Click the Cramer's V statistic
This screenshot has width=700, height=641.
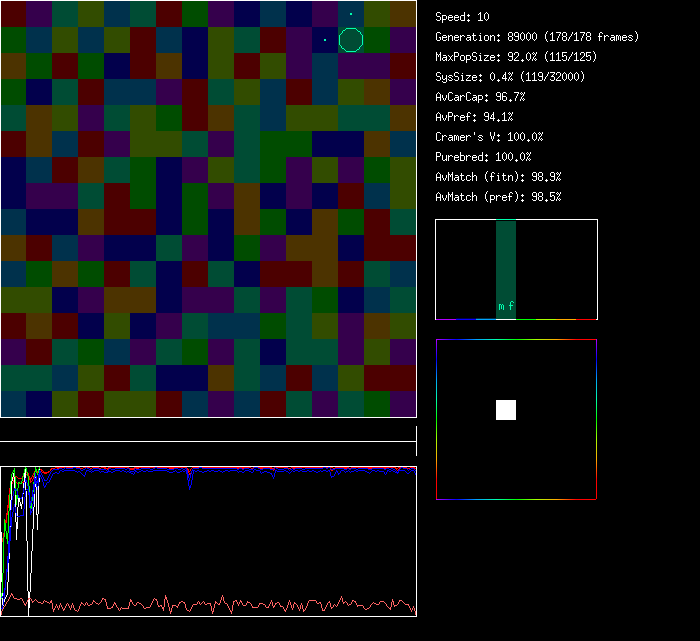pyautogui.click(x=490, y=137)
